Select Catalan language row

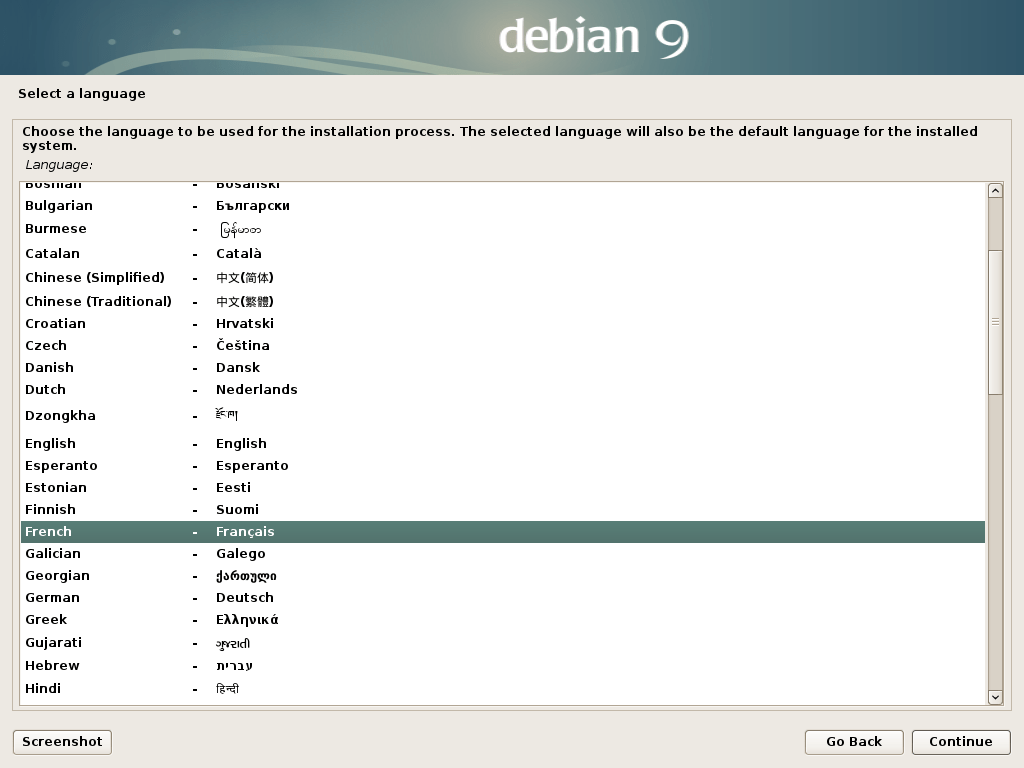[x=503, y=253]
